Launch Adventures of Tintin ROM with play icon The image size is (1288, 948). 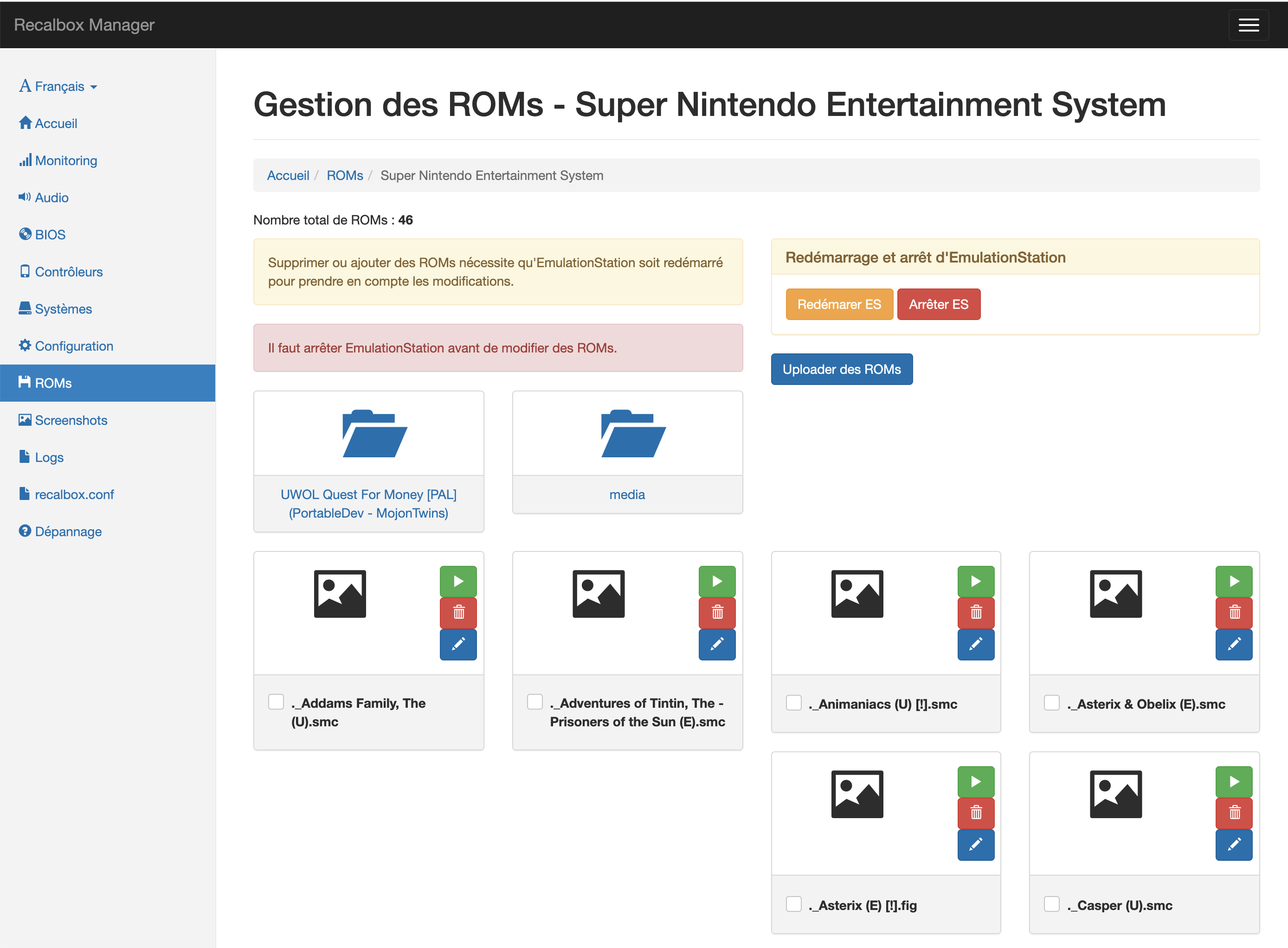717,581
